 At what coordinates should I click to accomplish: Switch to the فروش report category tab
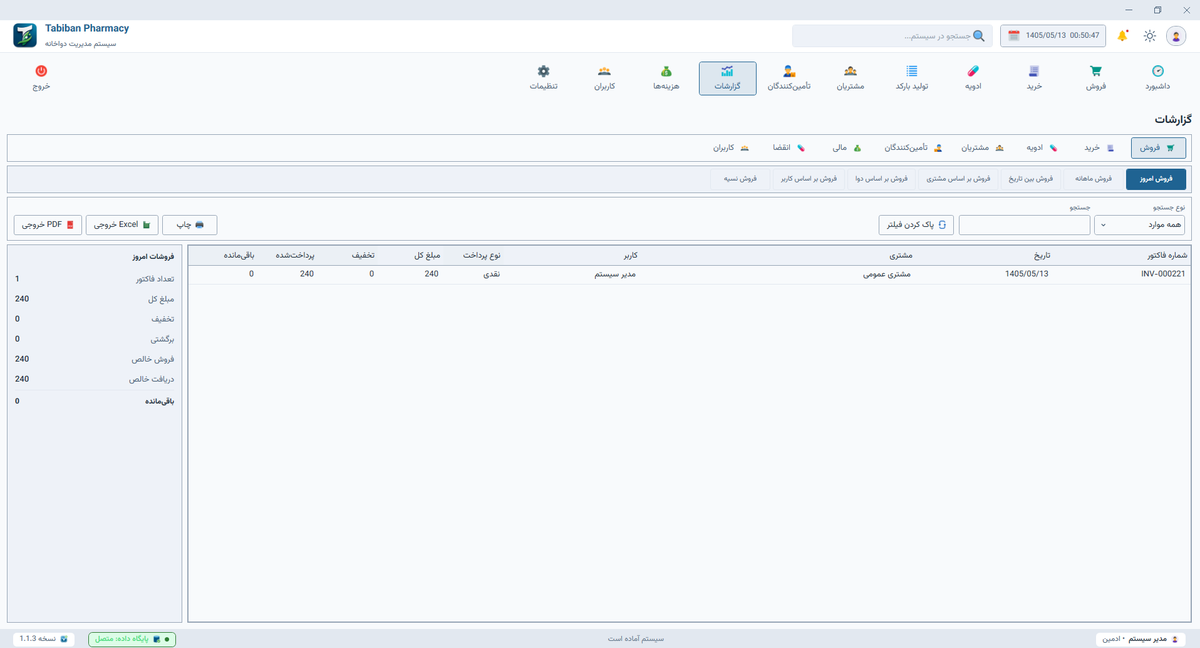point(1158,148)
